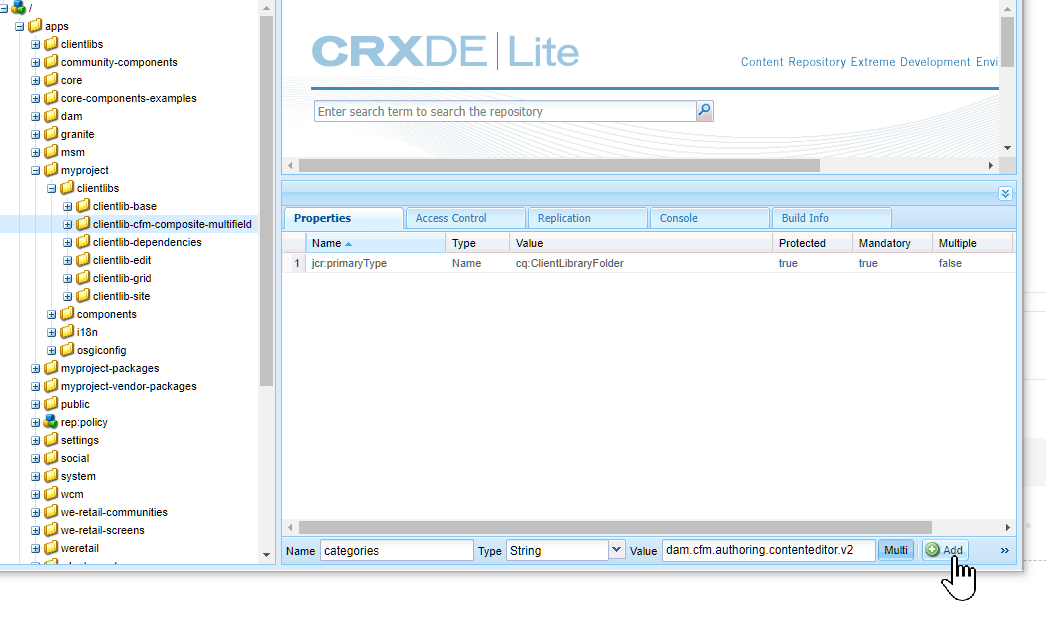Screen dimensions: 1046x617
Task: Select the we-retail-screens tree item
Action: click(x=102, y=530)
